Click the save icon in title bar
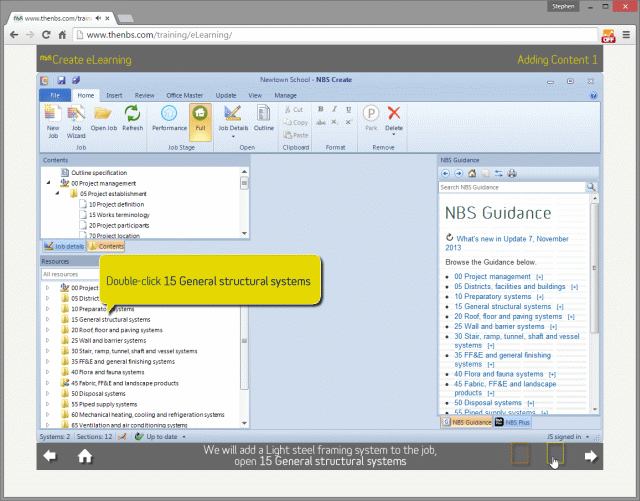The width and height of the screenshot is (640, 501). [x=61, y=80]
